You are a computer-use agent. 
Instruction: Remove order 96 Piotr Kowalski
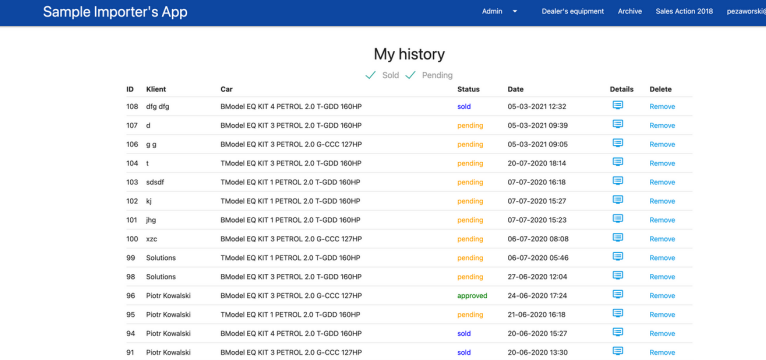pyautogui.click(x=662, y=296)
